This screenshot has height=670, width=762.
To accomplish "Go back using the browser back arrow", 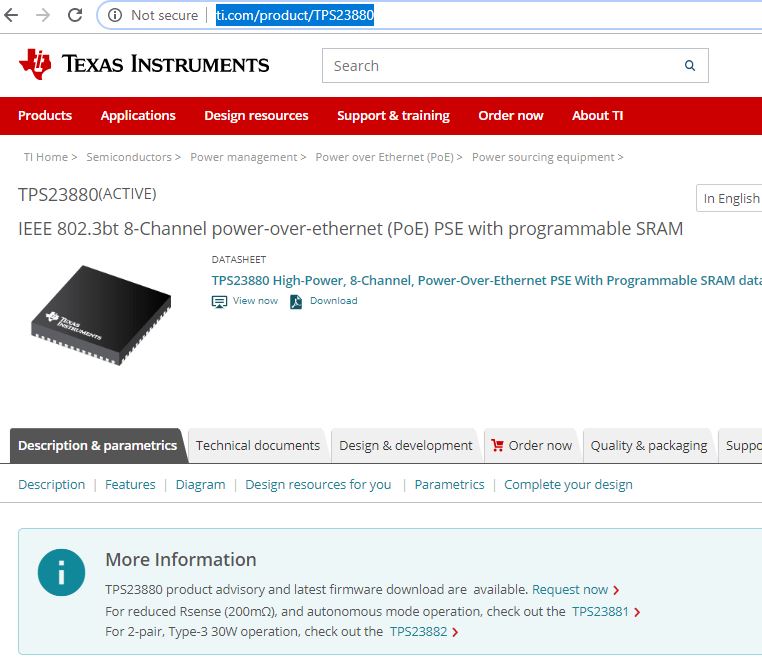I will [x=10, y=15].
